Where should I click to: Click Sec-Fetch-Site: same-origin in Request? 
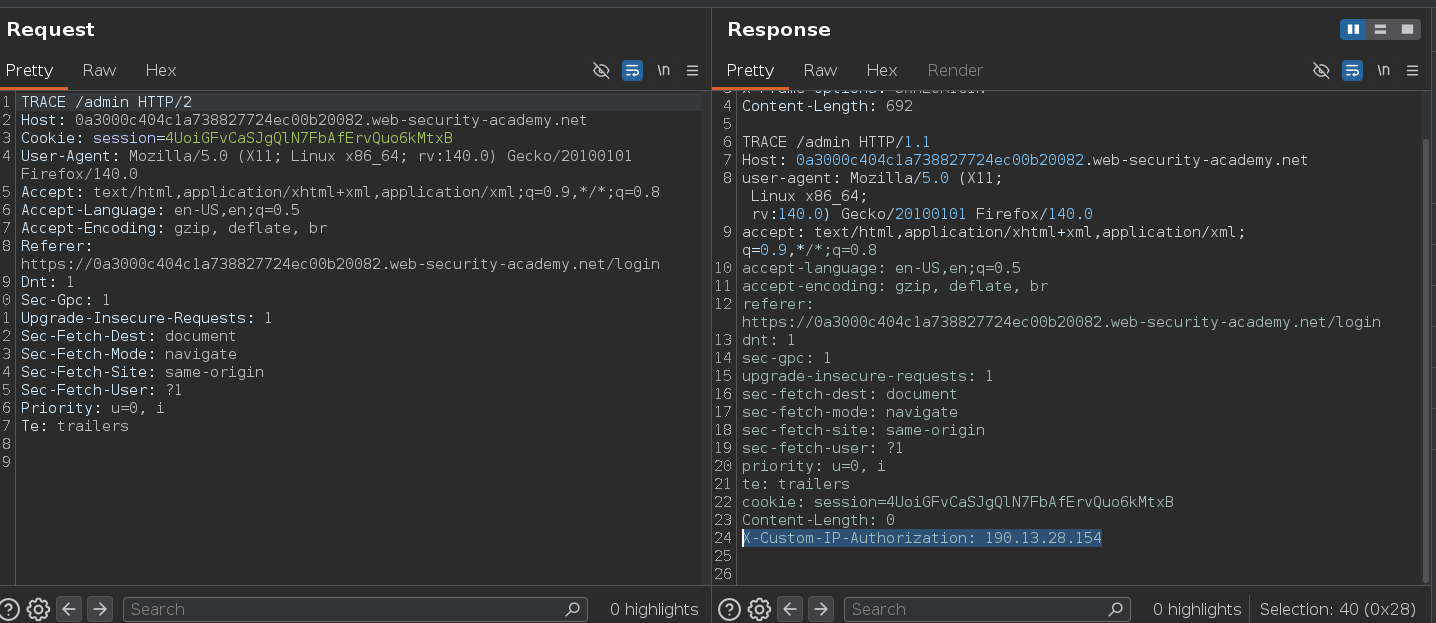142,372
